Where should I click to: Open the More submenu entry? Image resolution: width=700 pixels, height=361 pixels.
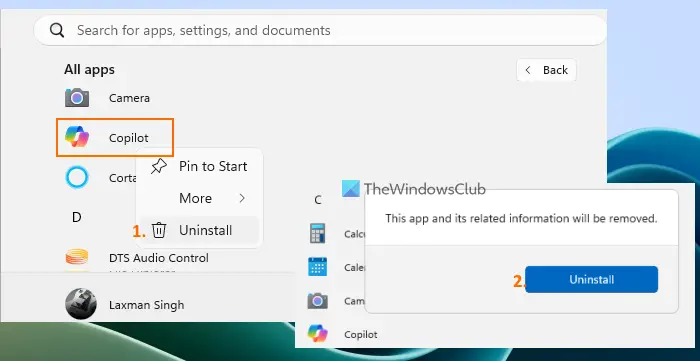point(199,198)
